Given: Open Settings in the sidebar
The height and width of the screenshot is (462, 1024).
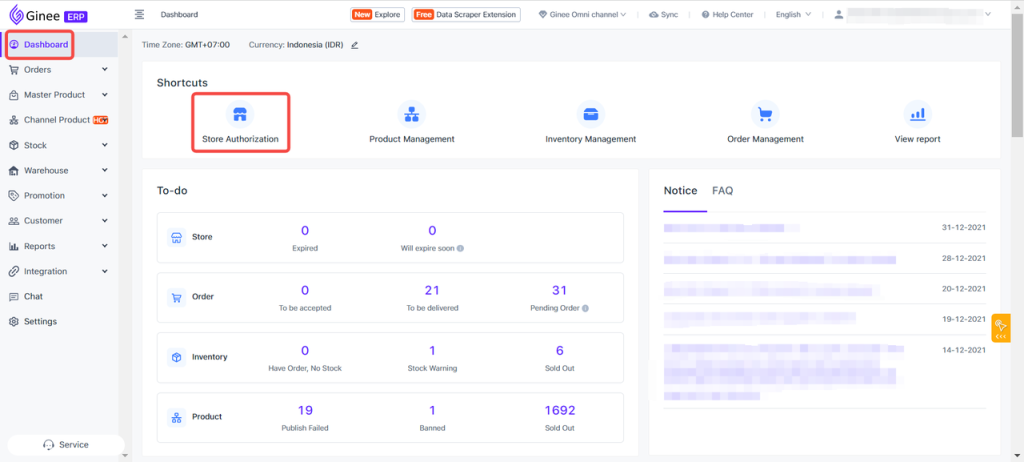Looking at the screenshot, I should (40, 321).
